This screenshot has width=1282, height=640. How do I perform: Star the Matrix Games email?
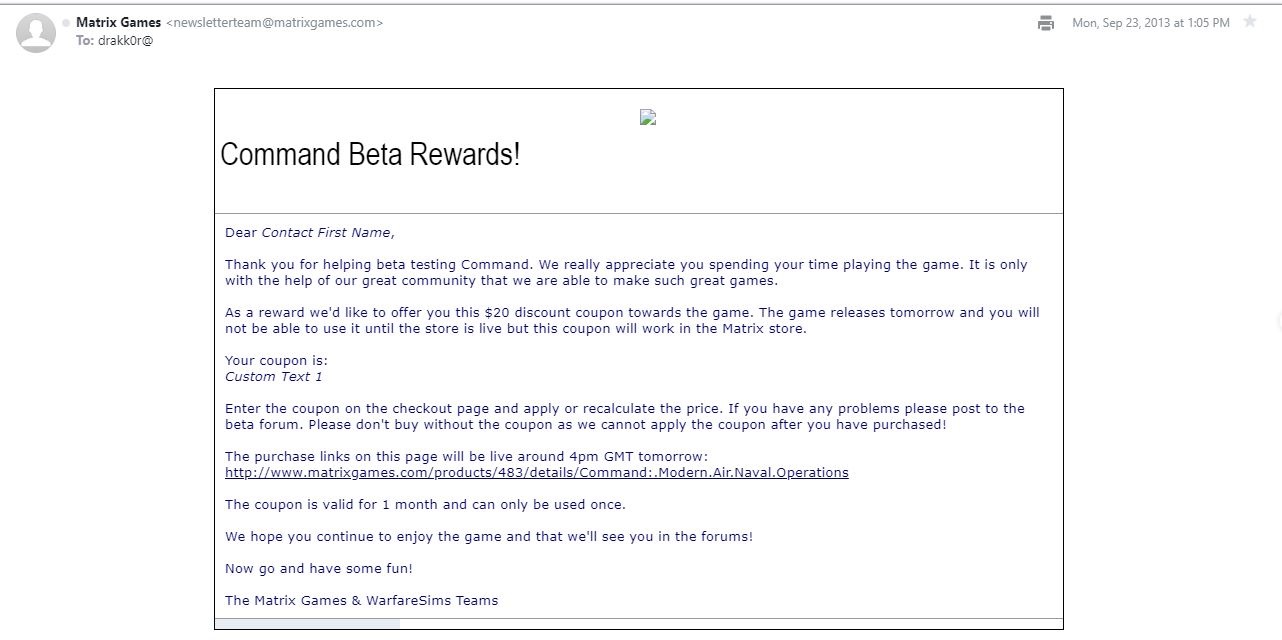coord(1250,22)
